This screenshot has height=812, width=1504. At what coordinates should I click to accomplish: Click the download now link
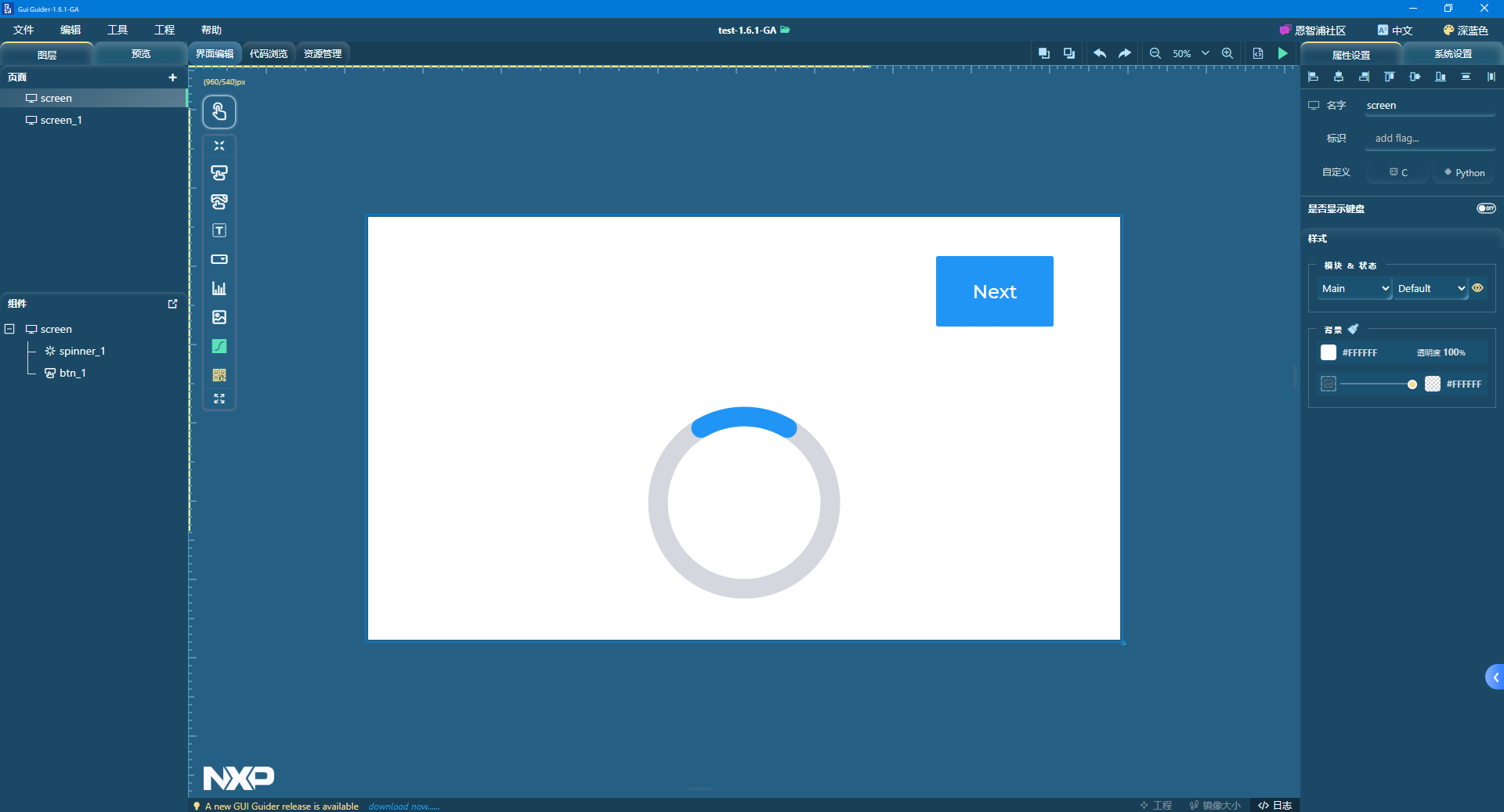click(404, 806)
